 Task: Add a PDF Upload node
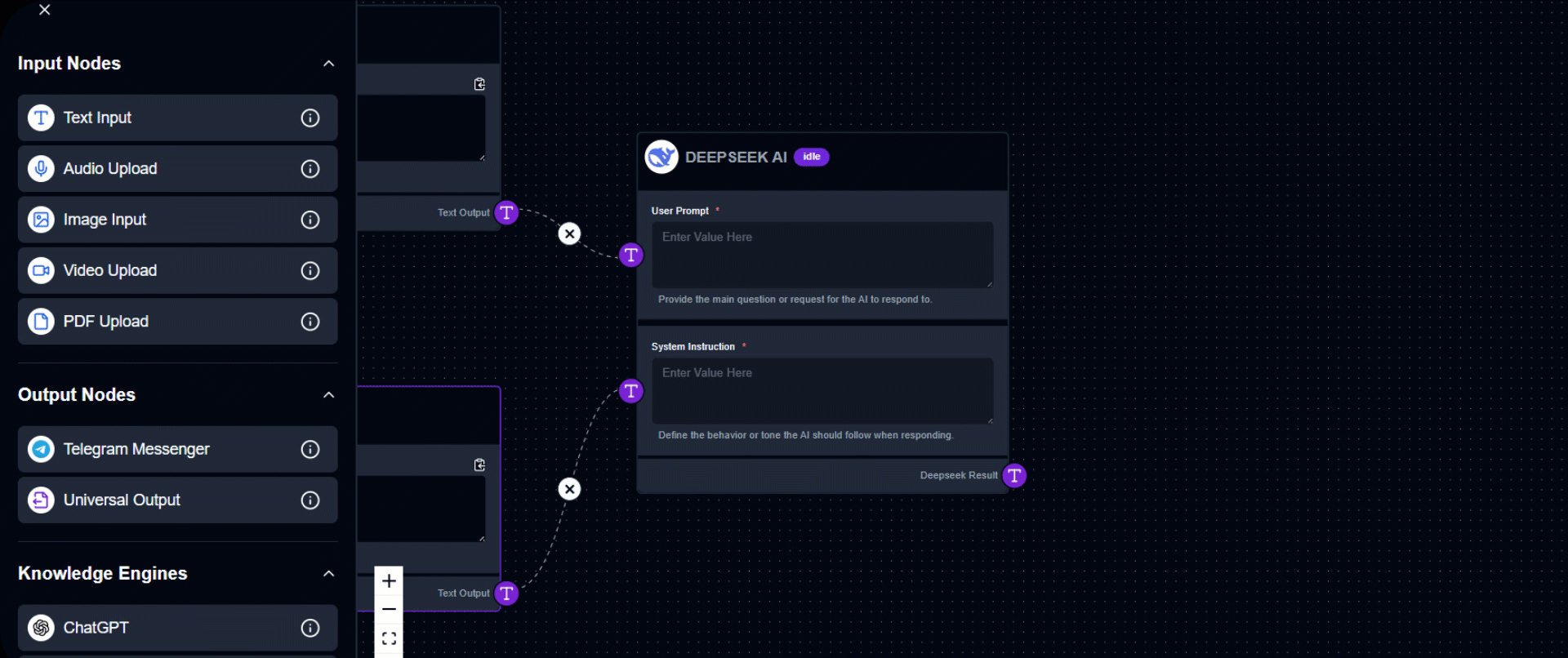pyautogui.click(x=163, y=322)
